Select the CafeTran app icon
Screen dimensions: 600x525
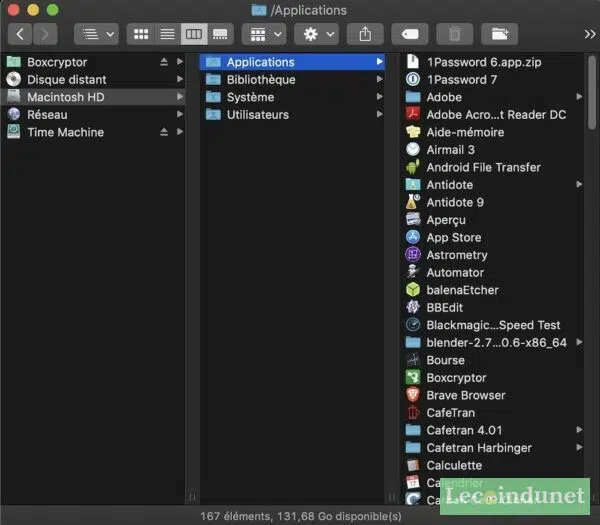pos(413,412)
